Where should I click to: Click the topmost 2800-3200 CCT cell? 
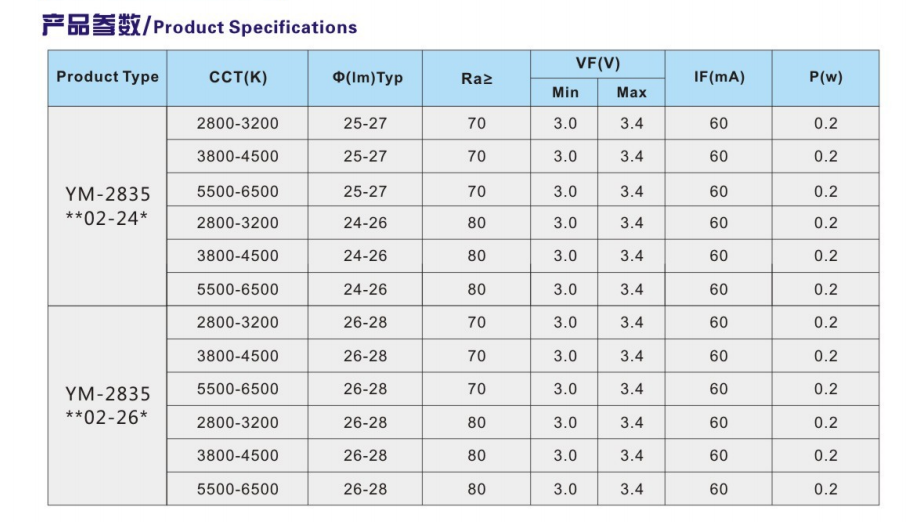[x=238, y=124]
